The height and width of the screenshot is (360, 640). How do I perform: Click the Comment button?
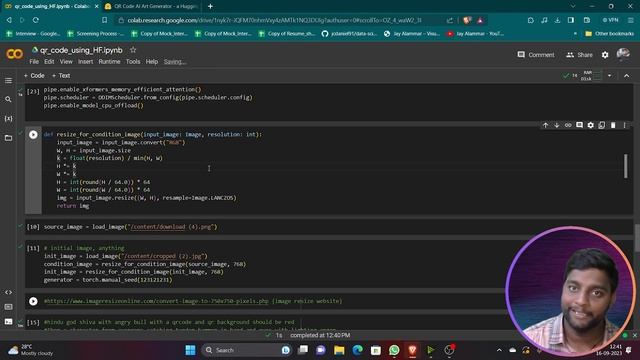536,55
